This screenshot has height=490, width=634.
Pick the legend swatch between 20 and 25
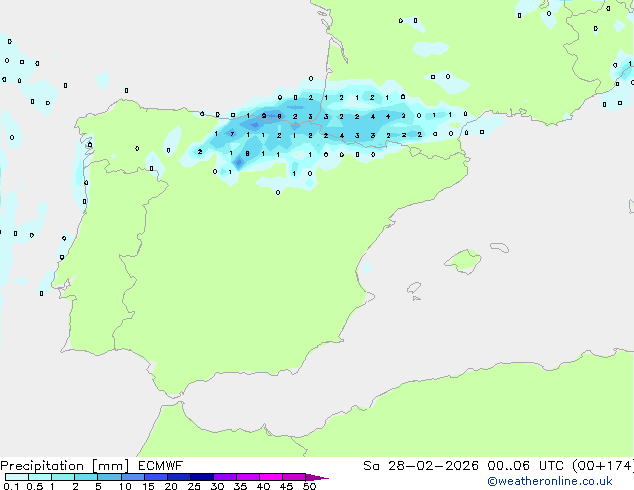pyautogui.click(x=178, y=477)
